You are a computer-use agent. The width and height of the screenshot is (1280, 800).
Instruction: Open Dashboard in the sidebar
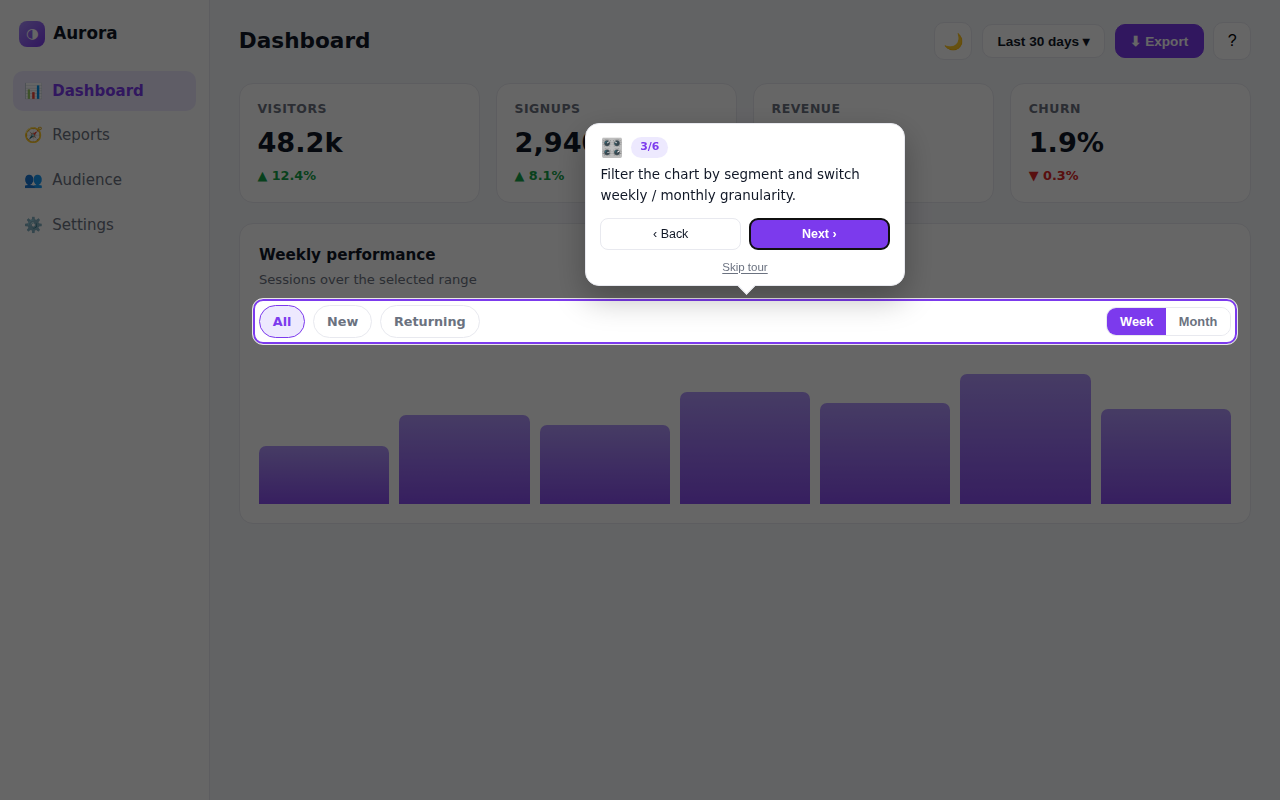pyautogui.click(x=104, y=91)
